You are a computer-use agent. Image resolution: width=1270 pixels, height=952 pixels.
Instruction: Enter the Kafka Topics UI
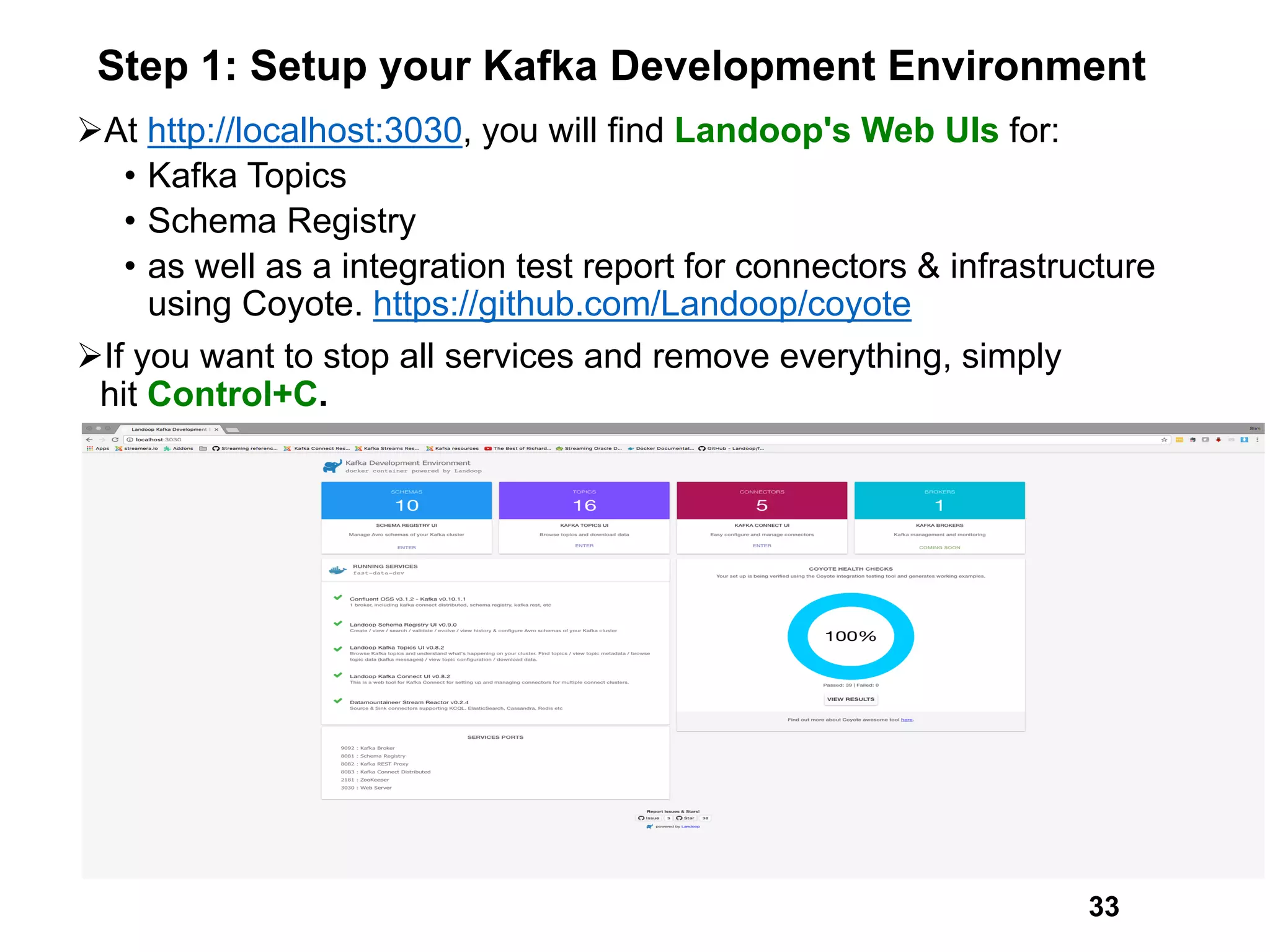584,545
